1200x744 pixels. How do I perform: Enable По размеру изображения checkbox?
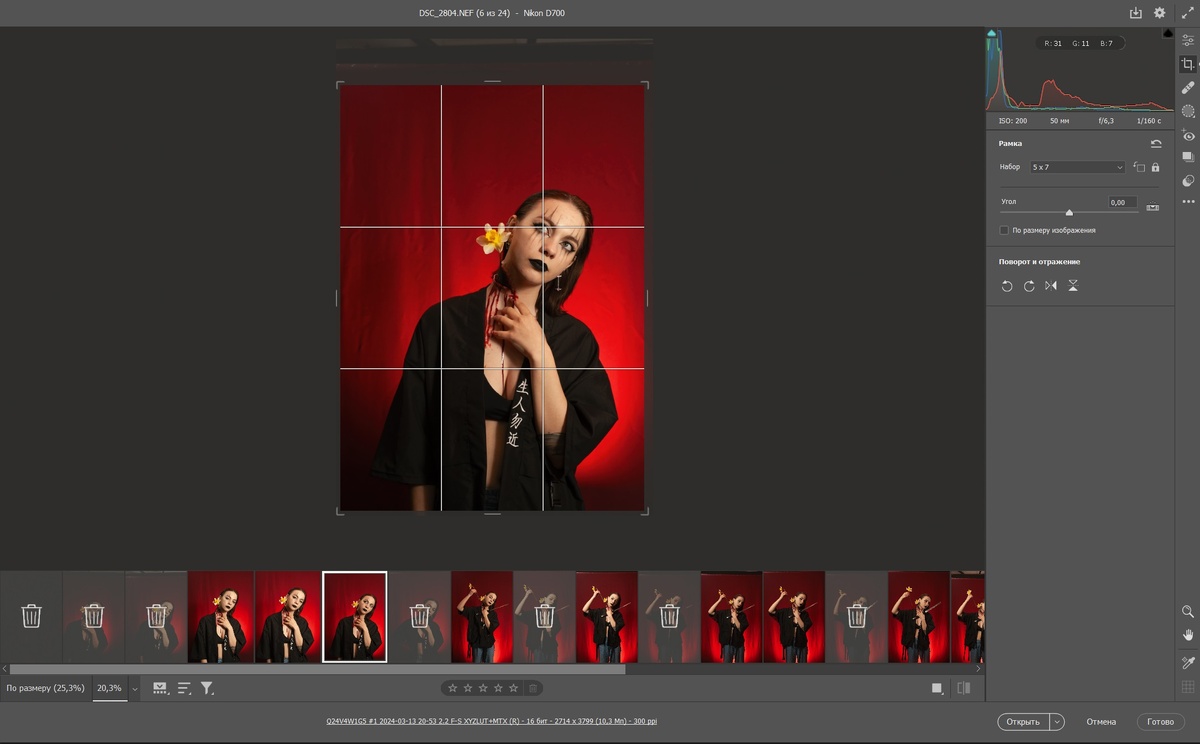click(x=1004, y=230)
